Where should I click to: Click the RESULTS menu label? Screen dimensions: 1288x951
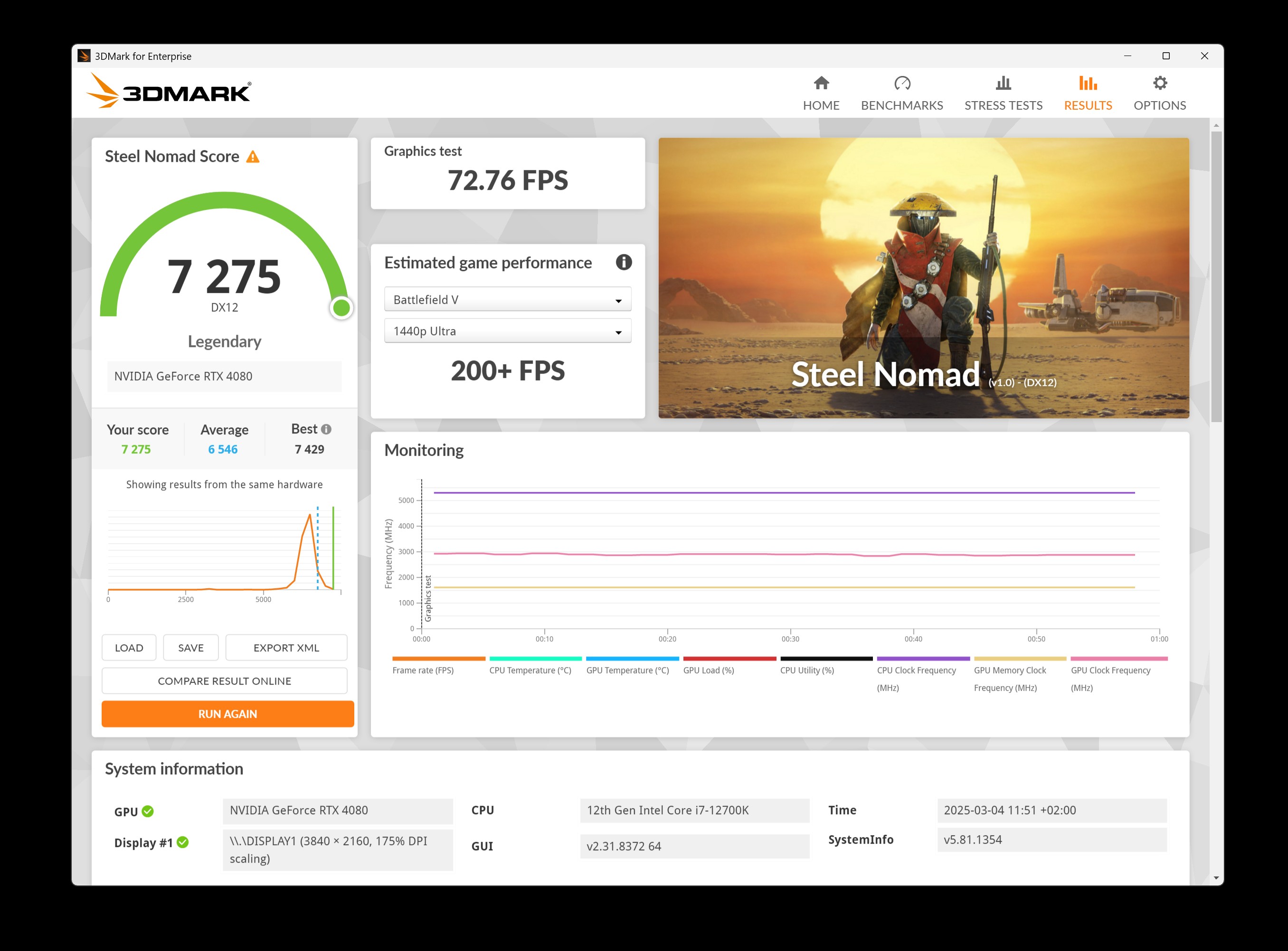click(x=1088, y=105)
